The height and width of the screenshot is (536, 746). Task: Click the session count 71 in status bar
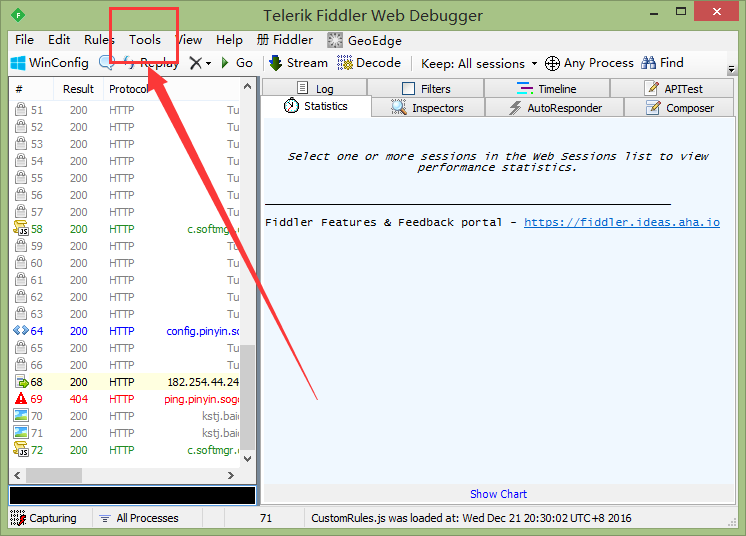[x=266, y=518]
